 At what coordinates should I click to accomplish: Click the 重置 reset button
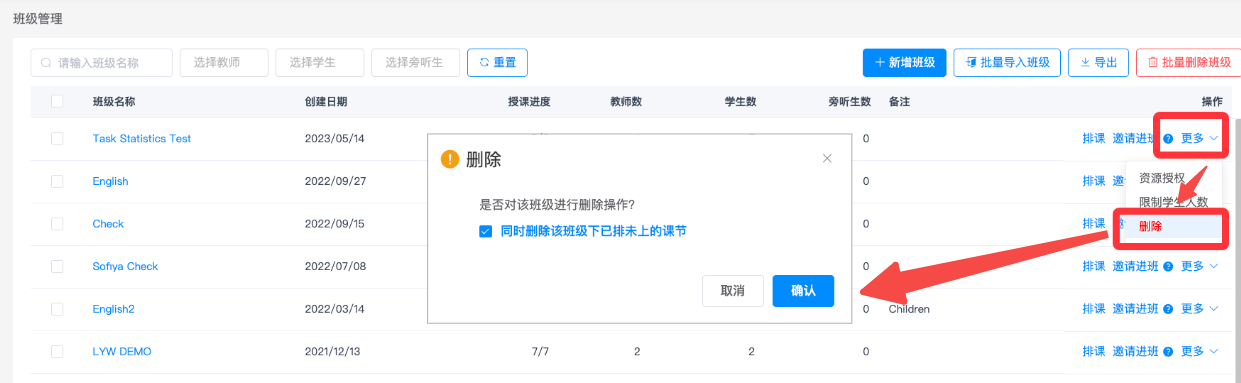[497, 62]
